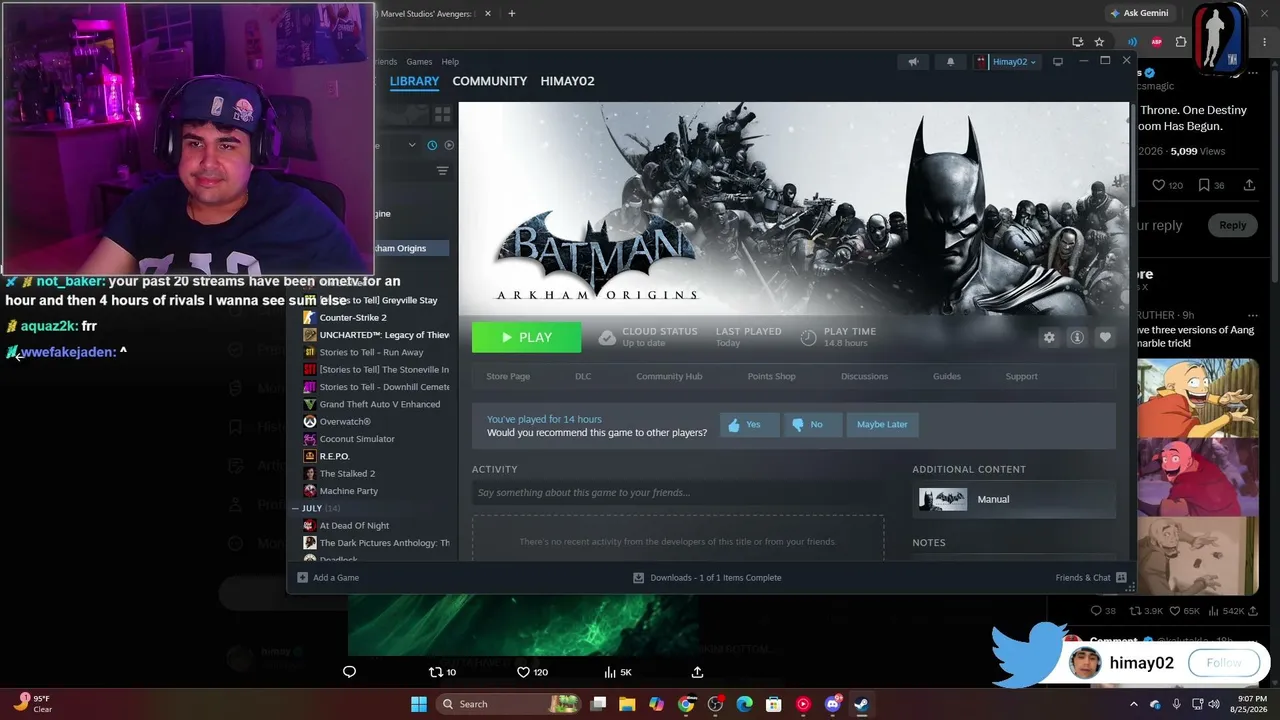This screenshot has width=1280, height=720.
Task: Click the cloud status icon
Action: (x=607, y=337)
